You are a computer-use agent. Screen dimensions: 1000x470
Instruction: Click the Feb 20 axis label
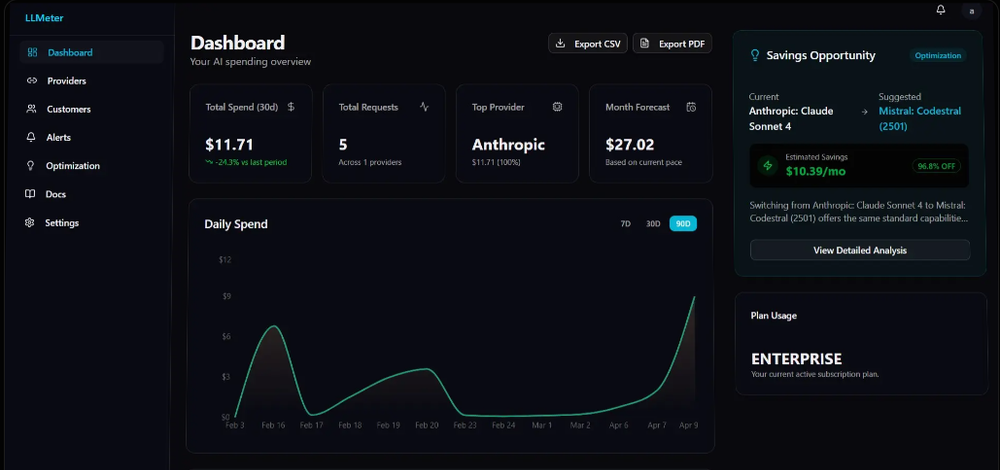tap(427, 425)
